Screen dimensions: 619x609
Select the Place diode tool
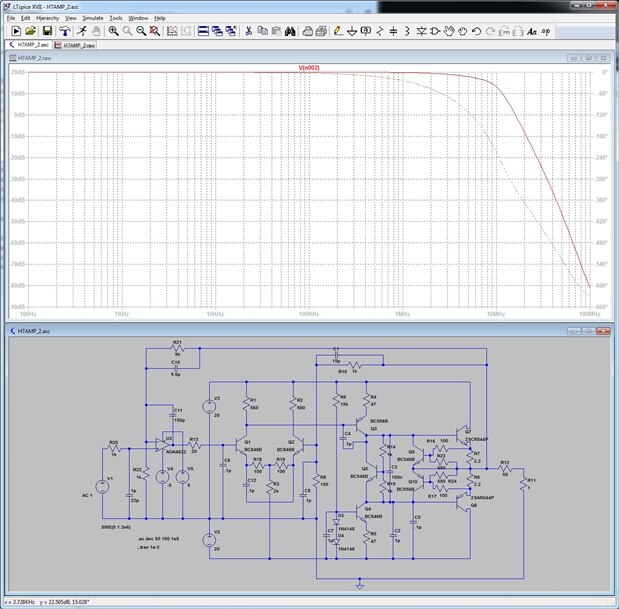tap(420, 31)
